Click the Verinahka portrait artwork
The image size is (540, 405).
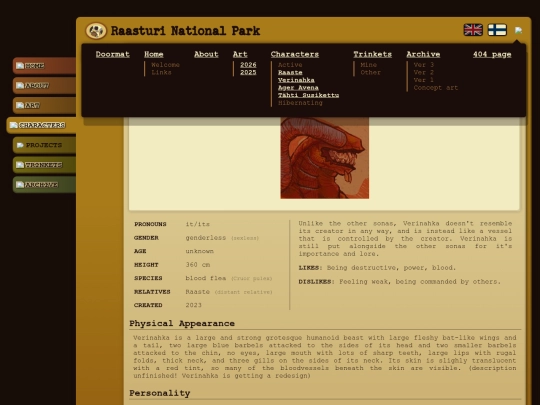tap(325, 158)
